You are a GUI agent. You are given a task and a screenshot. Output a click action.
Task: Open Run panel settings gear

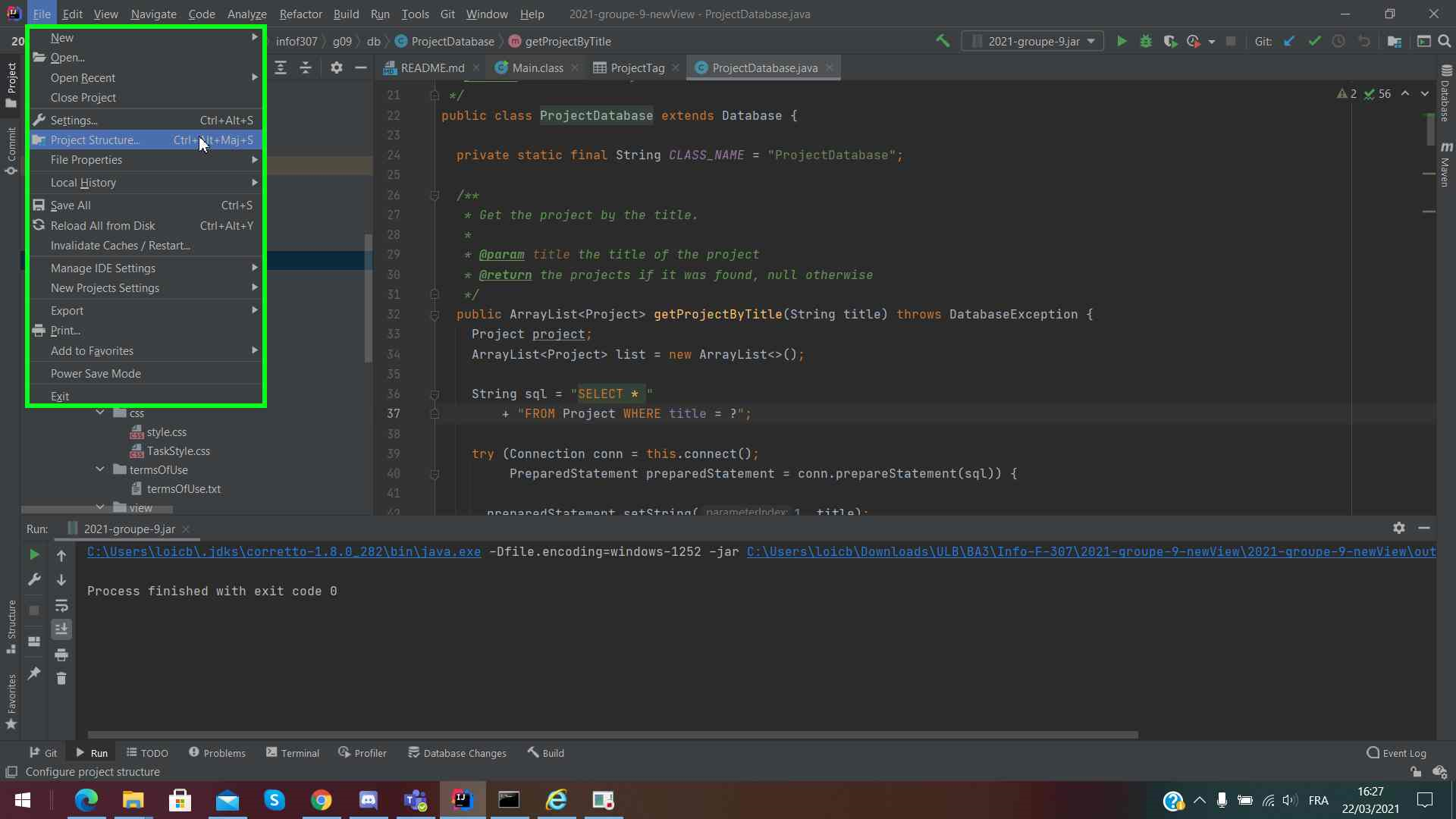[x=1399, y=528]
